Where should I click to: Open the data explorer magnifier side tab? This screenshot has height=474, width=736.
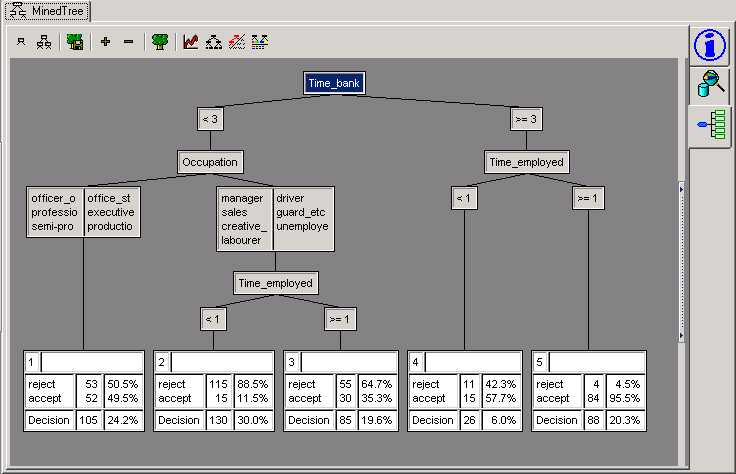pos(709,86)
